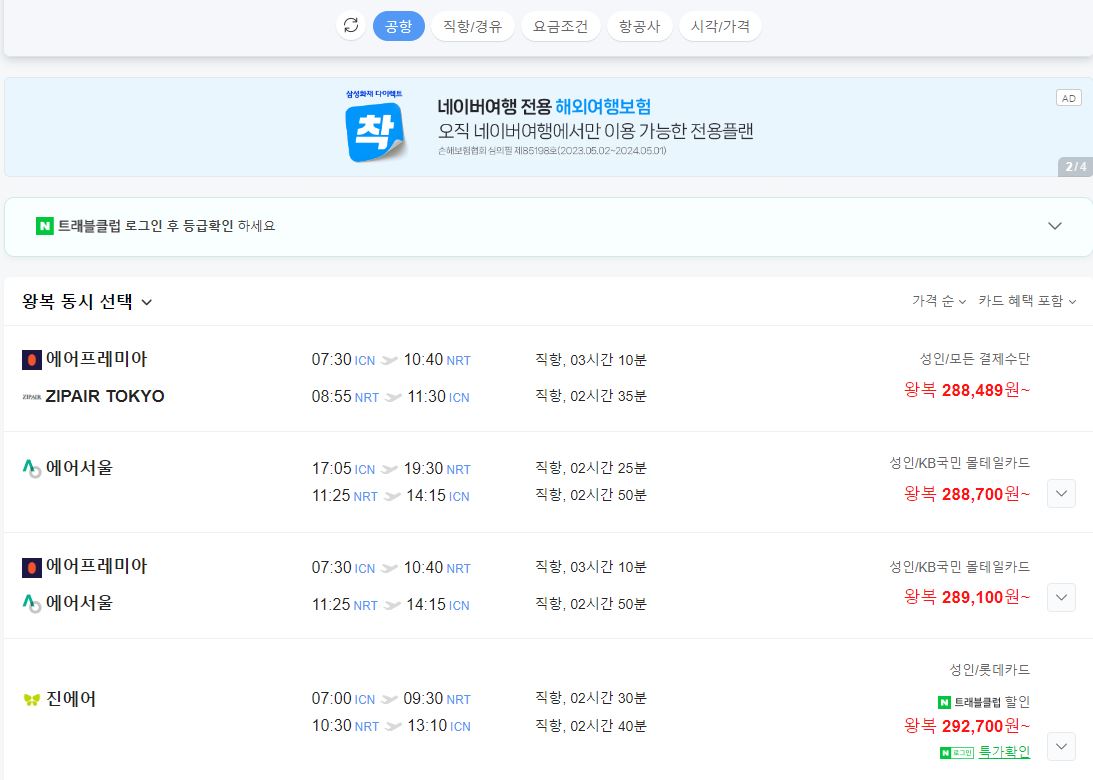Select the 왕복 292,700원 fare
The width and height of the screenshot is (1093, 780).
point(966,726)
